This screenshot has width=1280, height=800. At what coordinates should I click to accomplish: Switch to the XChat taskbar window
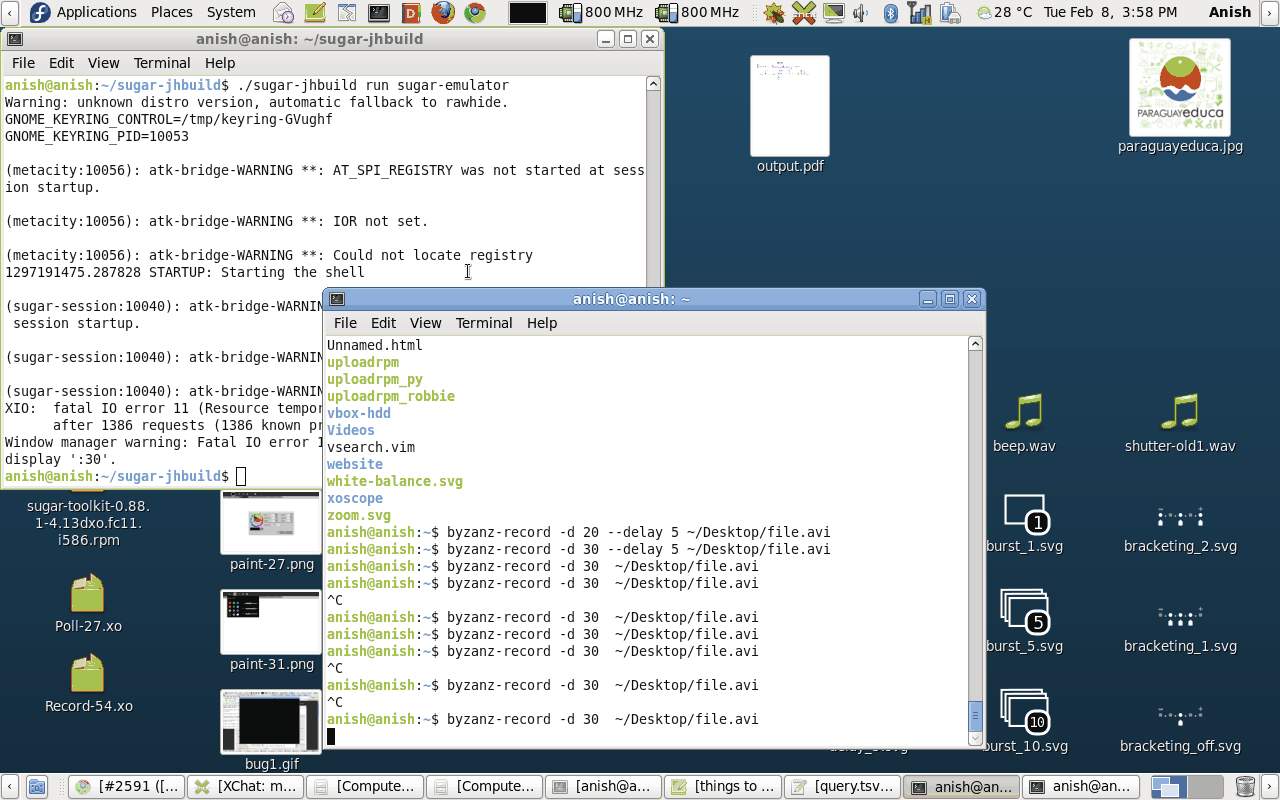(x=246, y=787)
